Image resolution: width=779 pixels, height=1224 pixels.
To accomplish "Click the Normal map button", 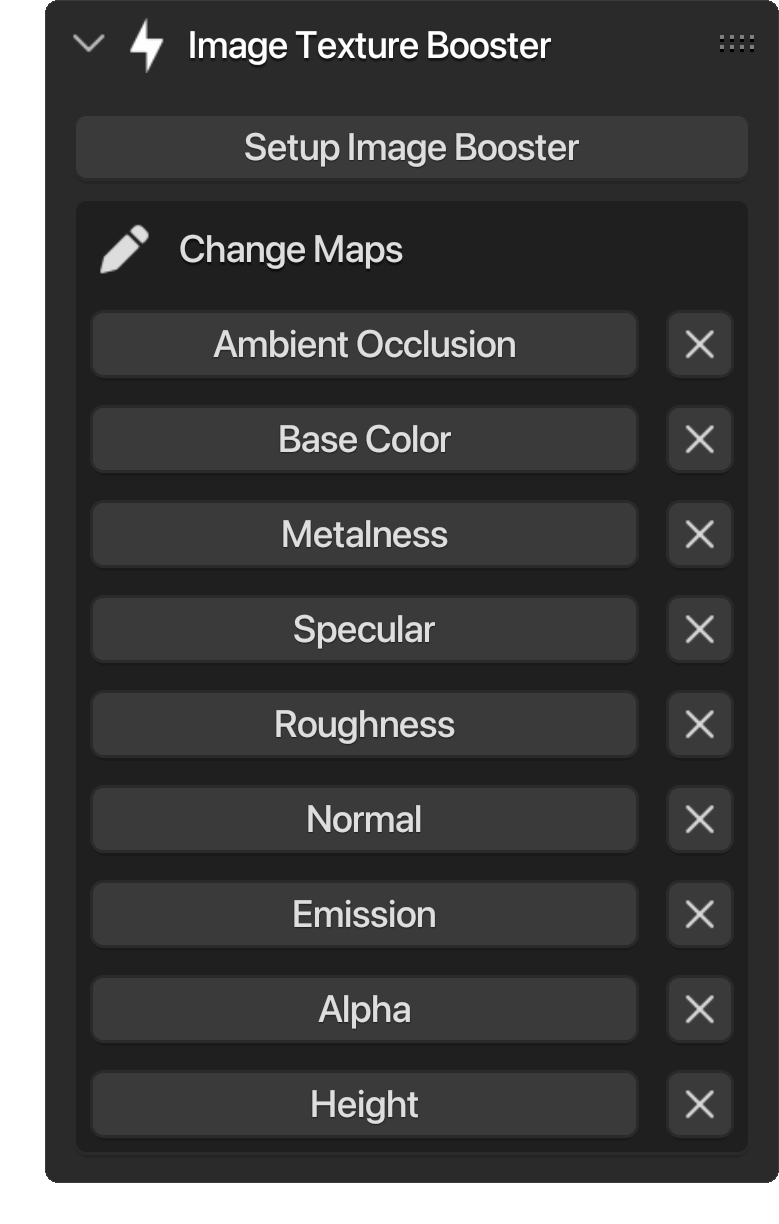I will point(365,819).
